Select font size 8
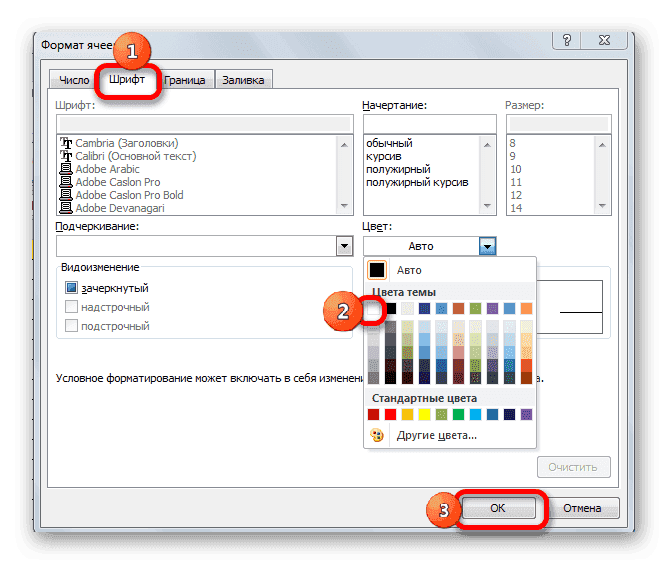This screenshot has width=667, height=564. [x=513, y=143]
